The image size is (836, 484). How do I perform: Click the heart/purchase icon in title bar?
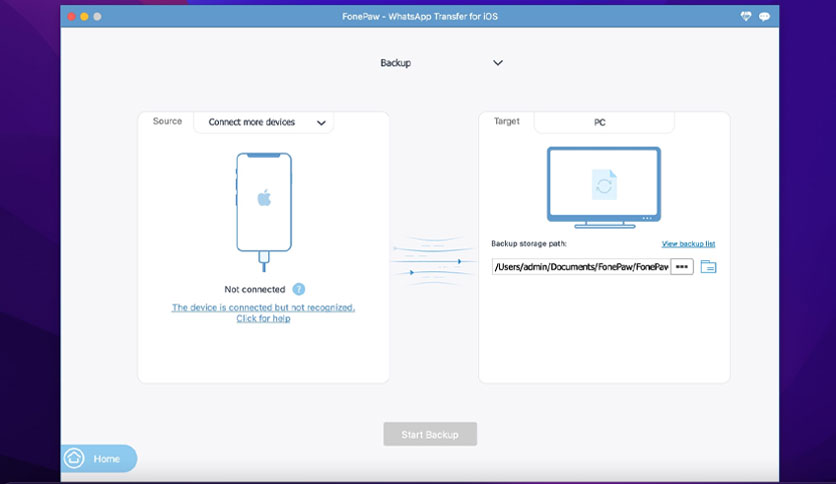coord(746,17)
